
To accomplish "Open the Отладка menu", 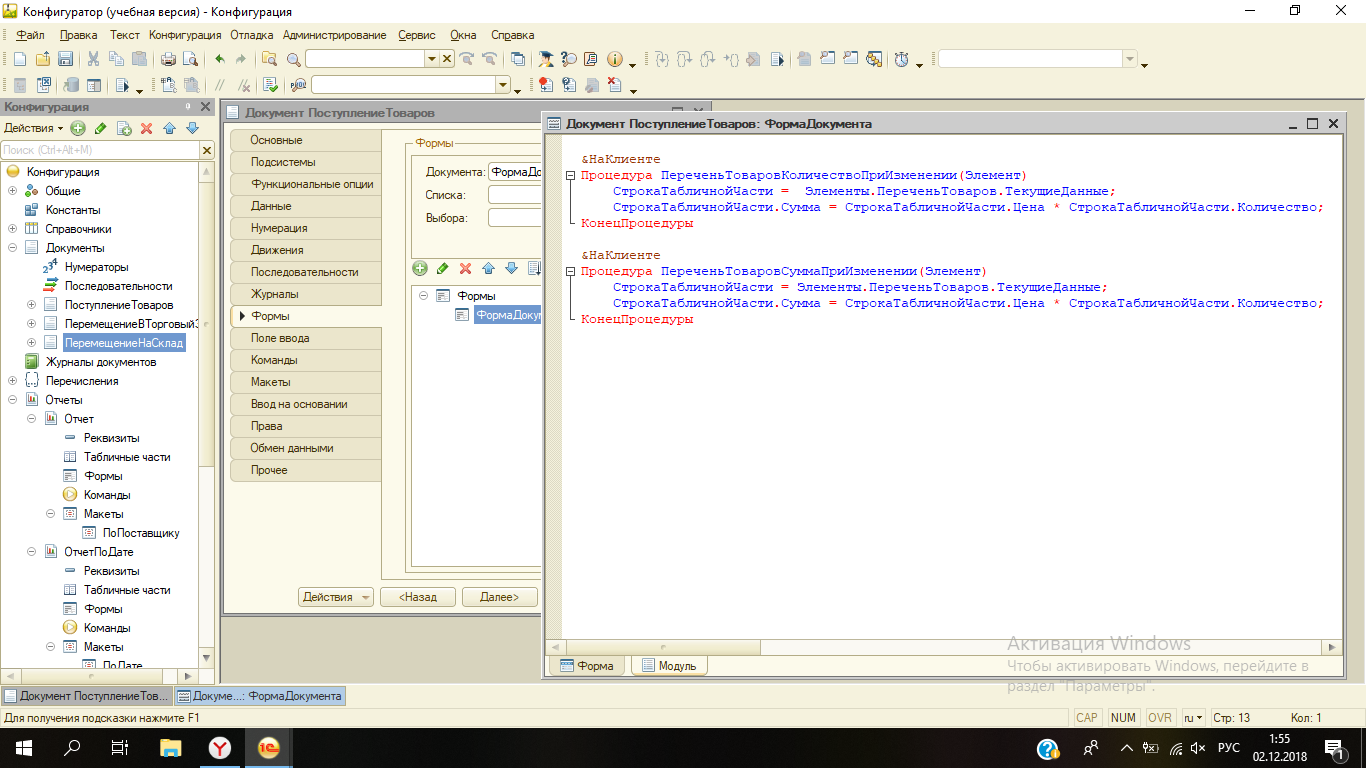I will (x=251, y=35).
